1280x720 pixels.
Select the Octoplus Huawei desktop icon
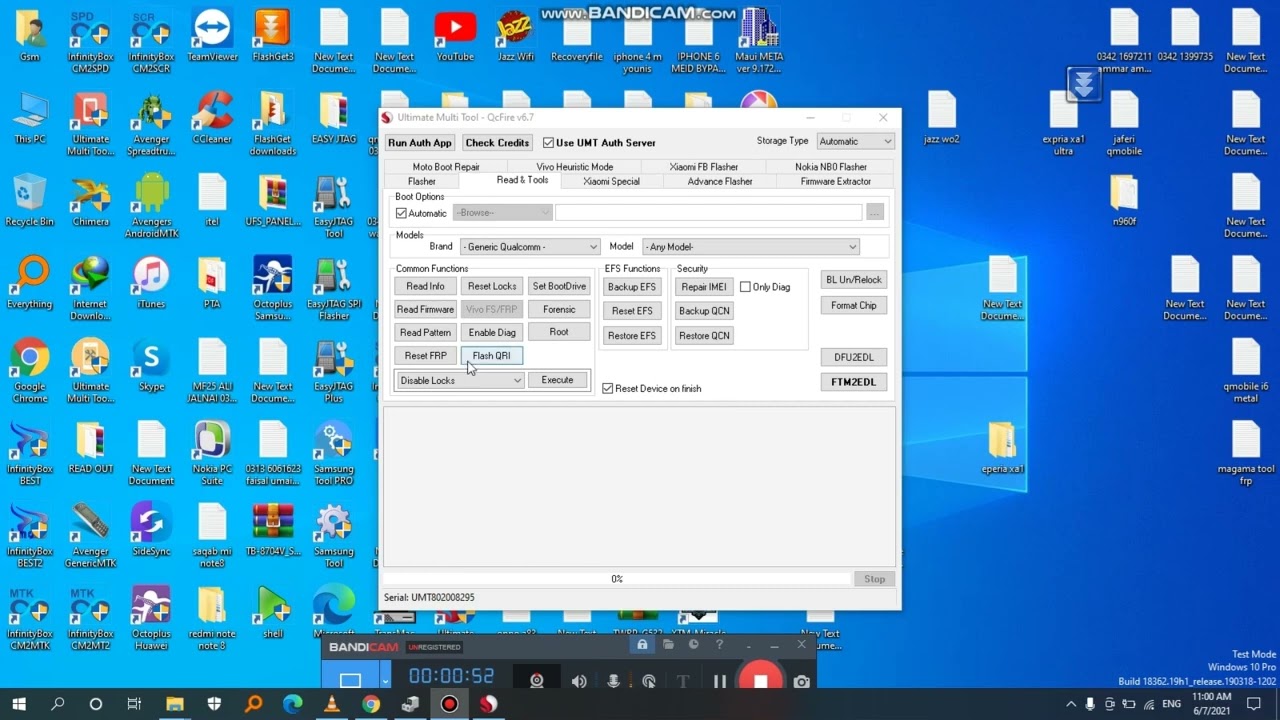151,618
